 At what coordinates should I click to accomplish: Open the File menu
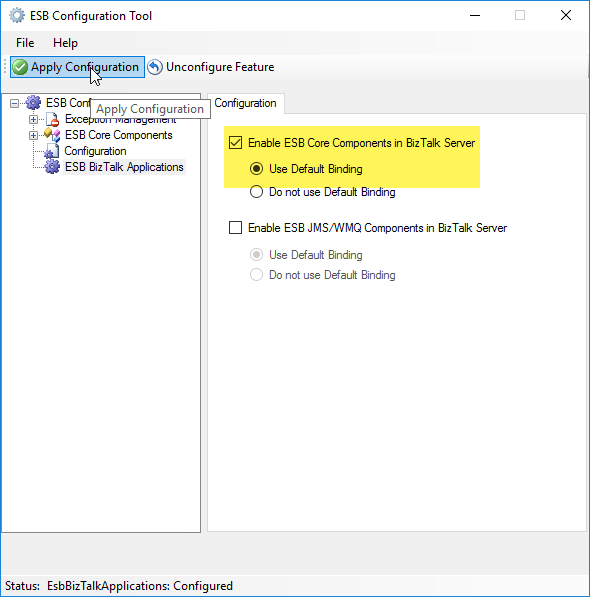(25, 43)
